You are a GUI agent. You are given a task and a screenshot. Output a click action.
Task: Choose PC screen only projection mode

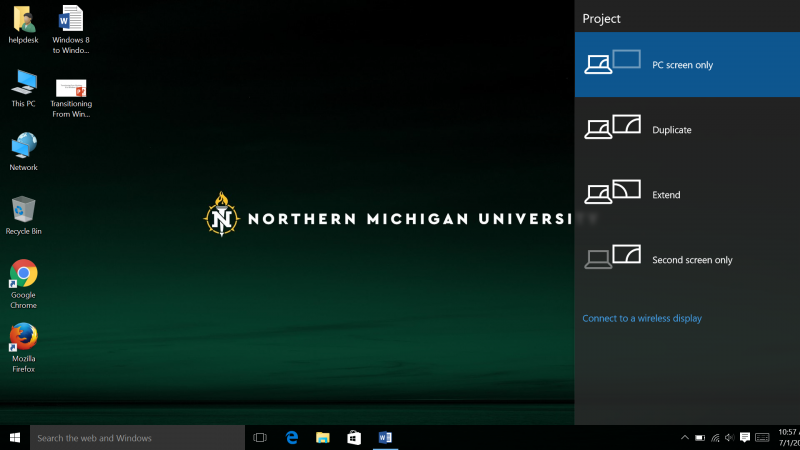[687, 65]
